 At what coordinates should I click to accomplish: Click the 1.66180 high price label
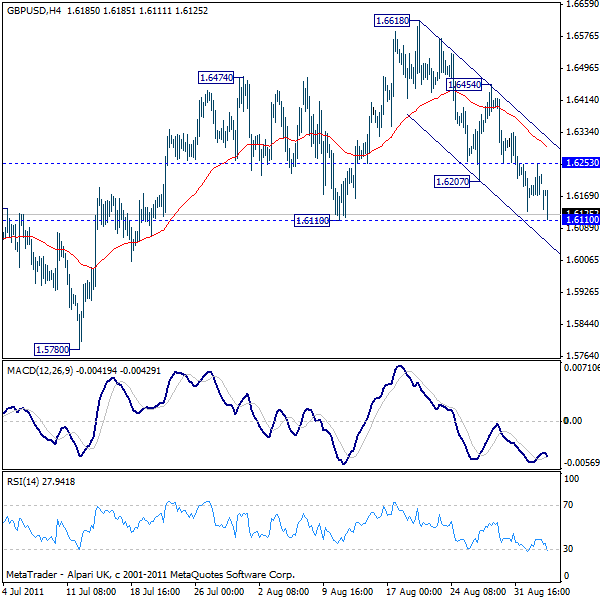point(394,20)
